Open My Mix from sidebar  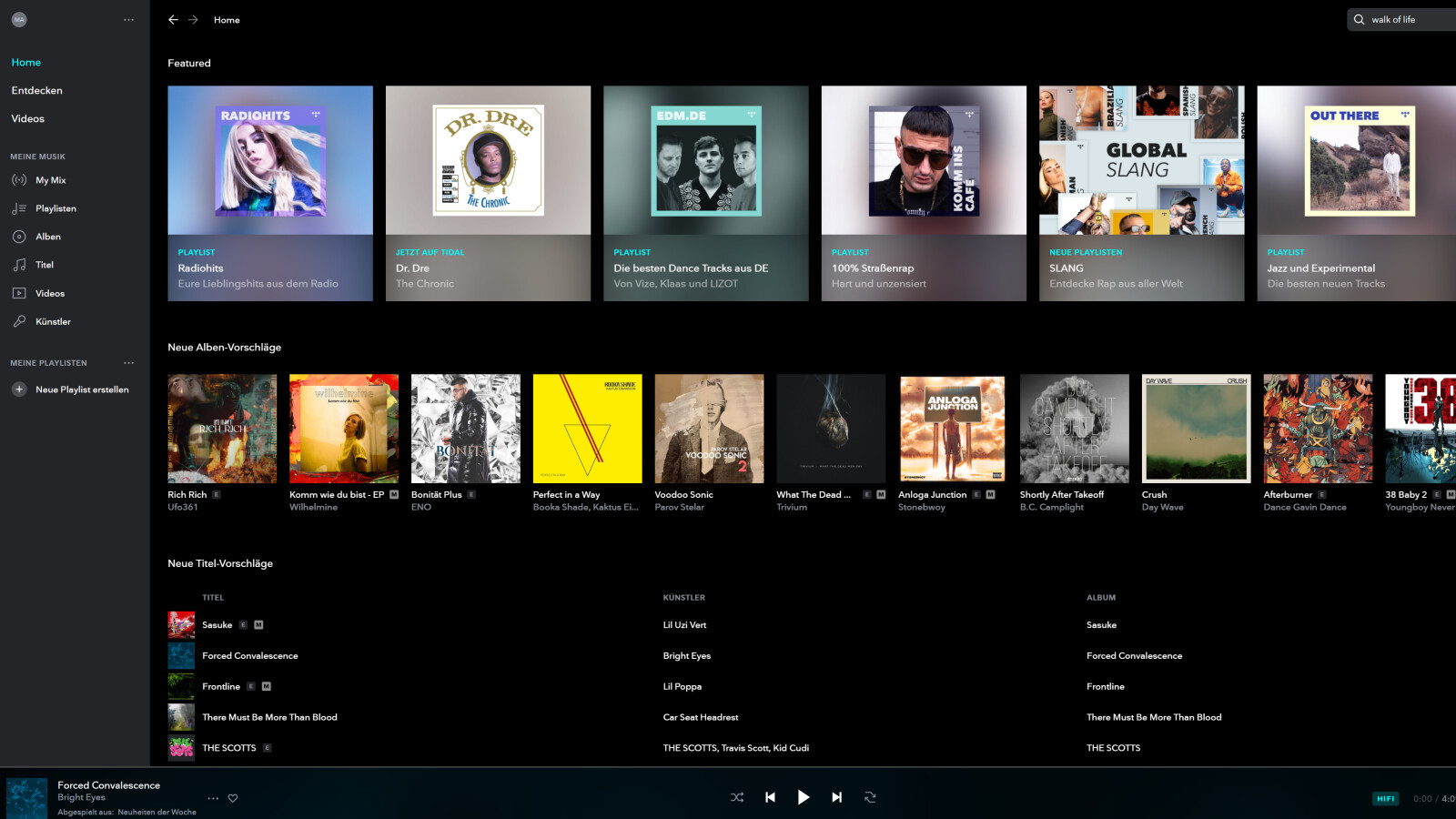click(51, 180)
